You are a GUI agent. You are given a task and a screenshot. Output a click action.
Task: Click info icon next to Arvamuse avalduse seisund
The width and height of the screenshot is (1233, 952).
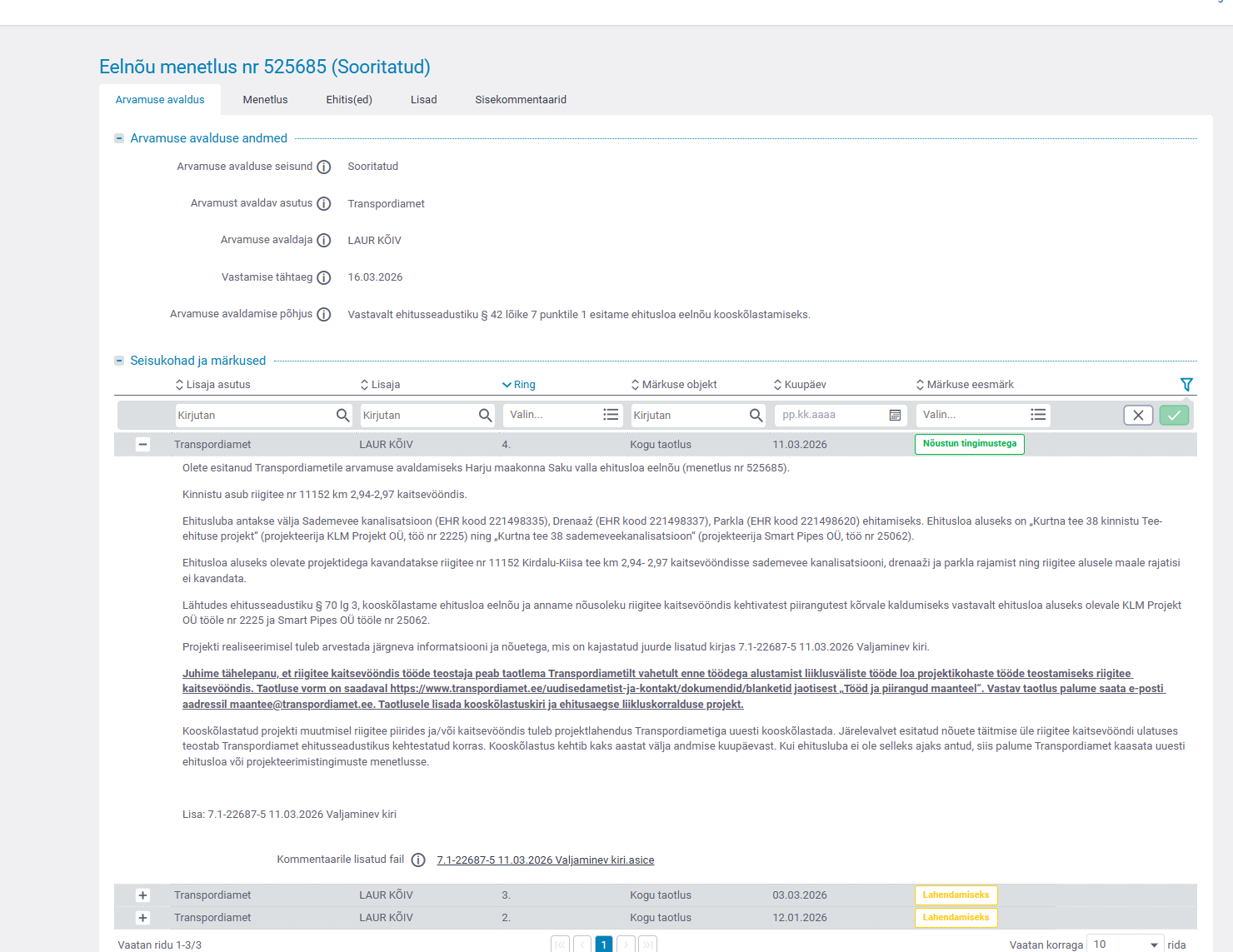[x=324, y=167]
